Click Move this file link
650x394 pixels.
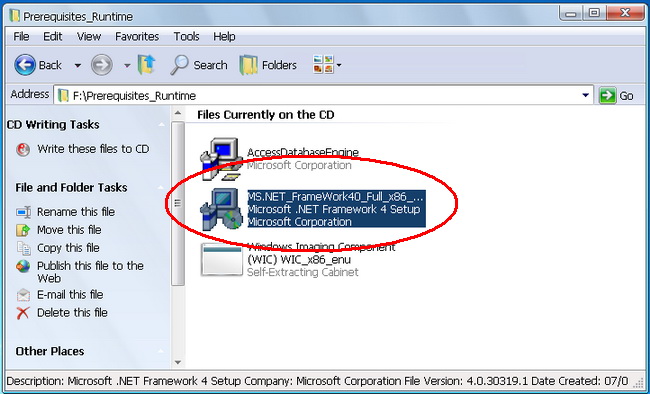[x=69, y=230]
